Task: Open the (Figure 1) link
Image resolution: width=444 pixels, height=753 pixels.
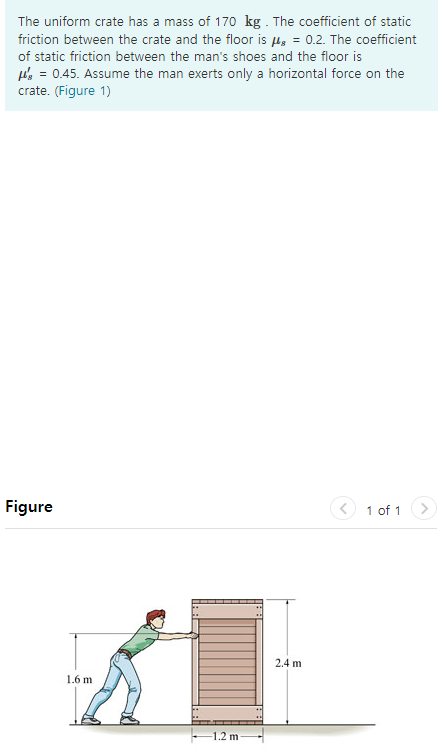Action: point(83,91)
